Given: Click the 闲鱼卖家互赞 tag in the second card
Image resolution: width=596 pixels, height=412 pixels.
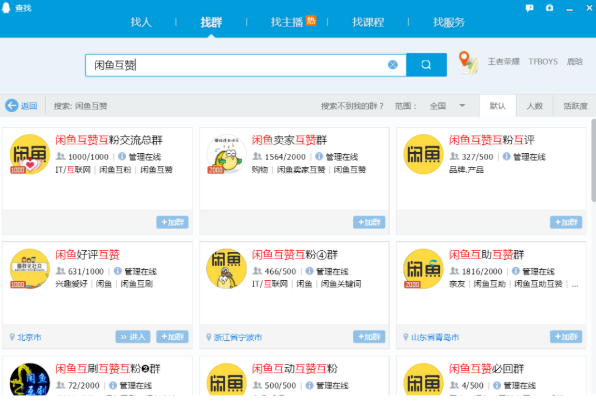Looking at the screenshot, I should click(301, 170).
